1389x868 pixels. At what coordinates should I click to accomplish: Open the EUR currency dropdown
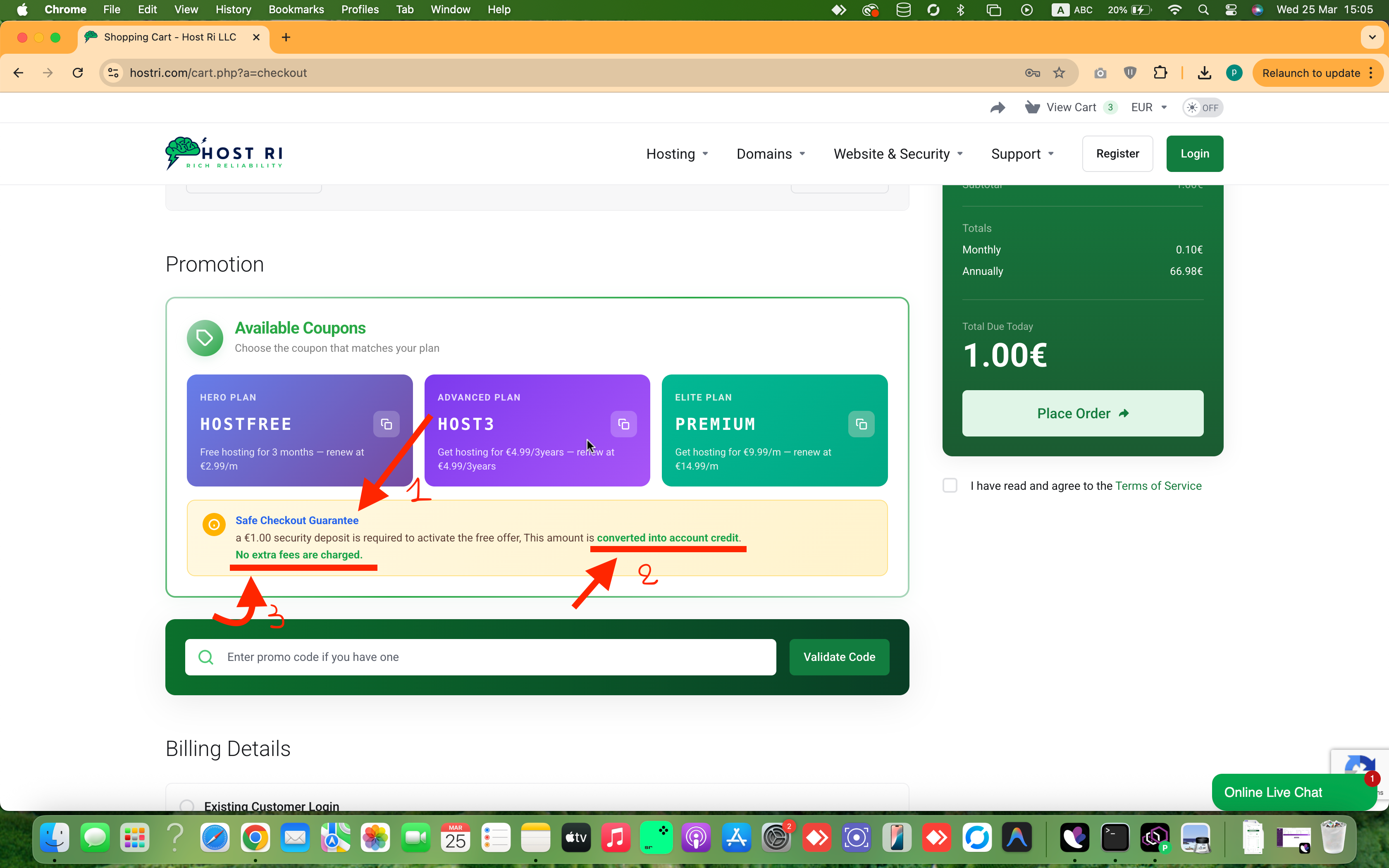[x=1148, y=107]
